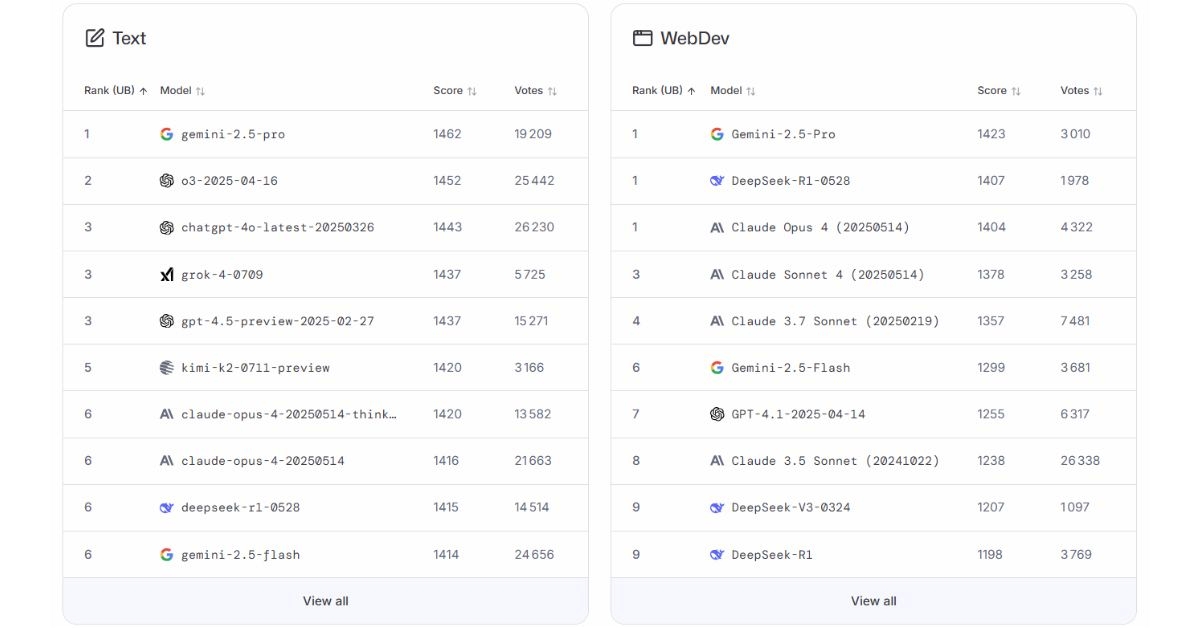Image resolution: width=1200 pixels, height=628 pixels.
Task: Sort WebDev table by Score column
Action: (x=999, y=90)
